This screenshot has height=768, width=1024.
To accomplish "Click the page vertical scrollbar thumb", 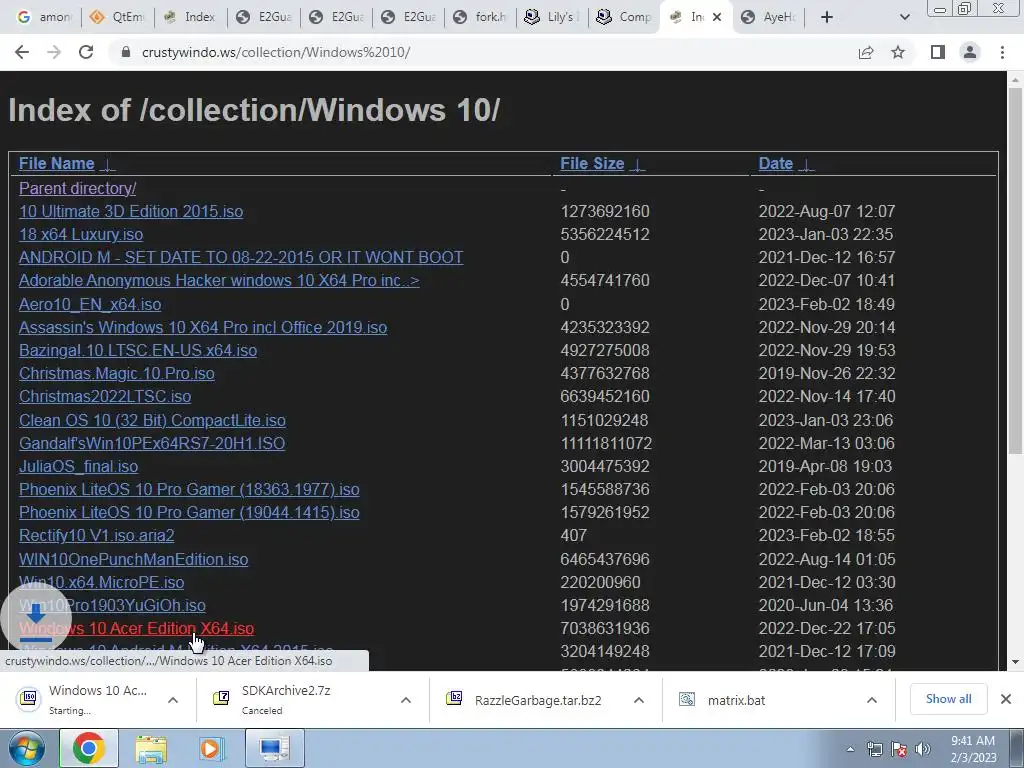I will click(x=1015, y=271).
